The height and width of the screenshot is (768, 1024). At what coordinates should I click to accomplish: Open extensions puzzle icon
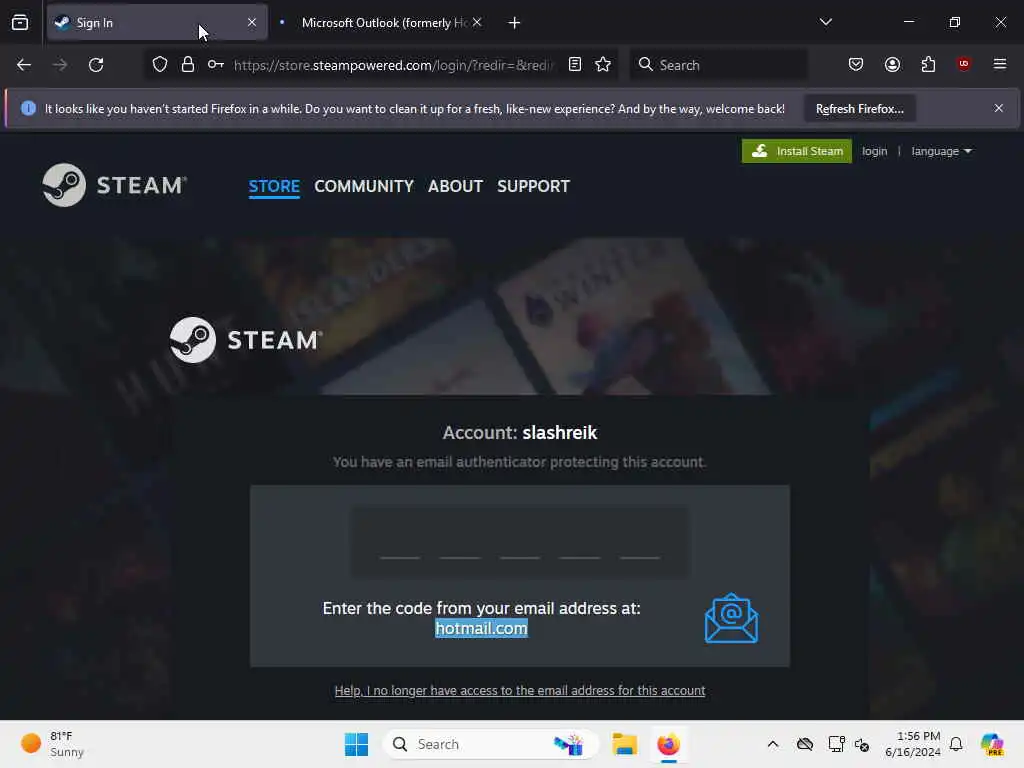click(928, 65)
